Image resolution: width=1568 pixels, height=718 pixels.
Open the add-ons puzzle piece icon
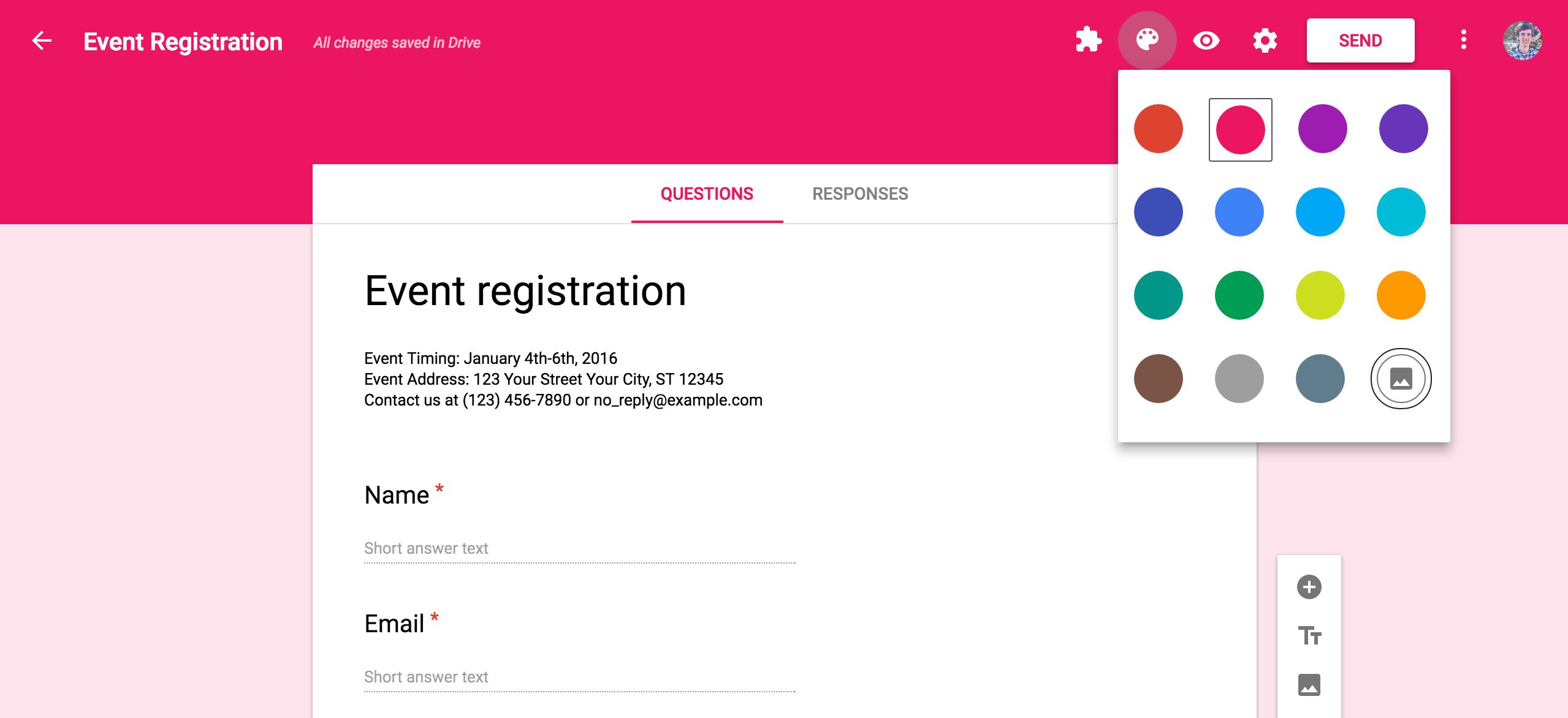click(1089, 40)
